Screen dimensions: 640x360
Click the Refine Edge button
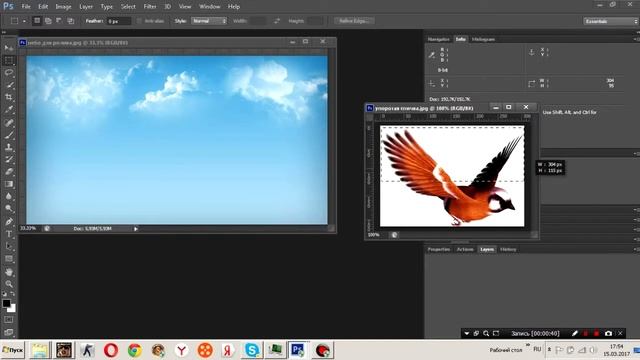tap(354, 21)
